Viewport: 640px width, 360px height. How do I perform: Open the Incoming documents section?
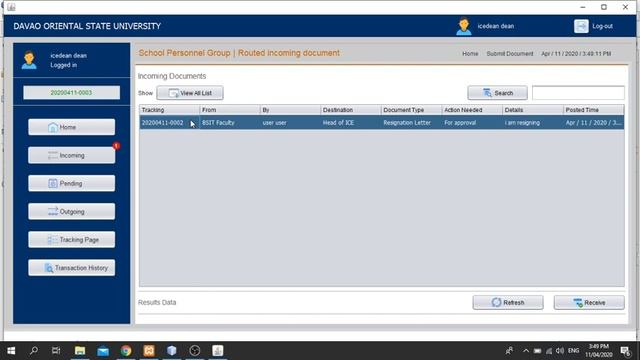click(x=71, y=155)
